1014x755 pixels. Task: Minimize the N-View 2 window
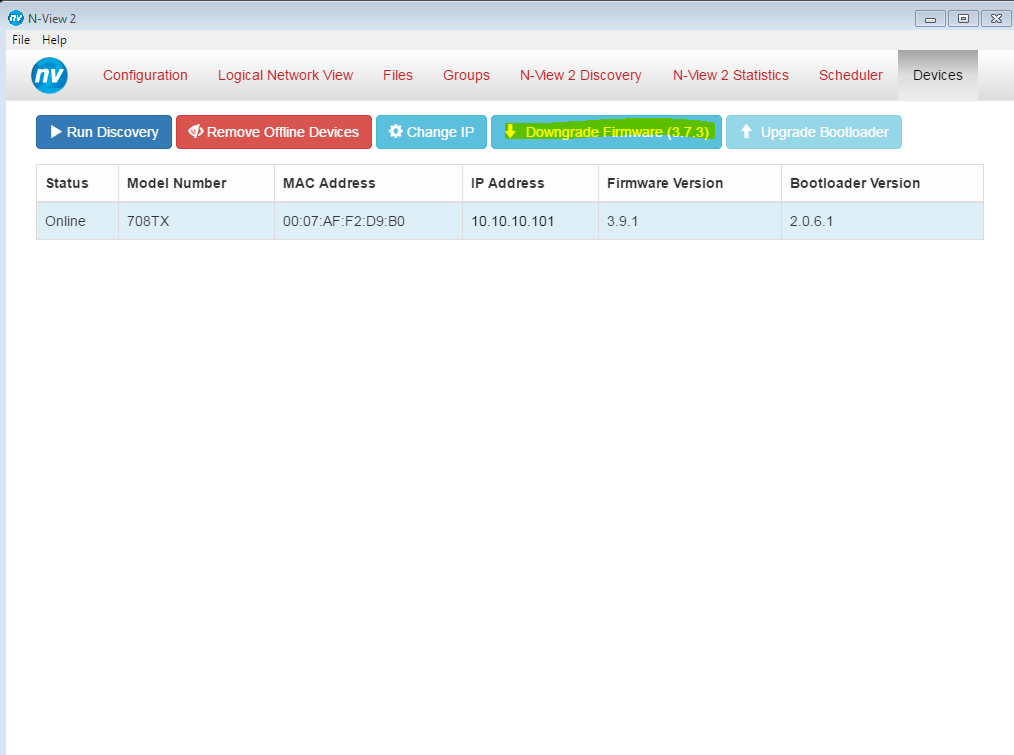click(931, 19)
